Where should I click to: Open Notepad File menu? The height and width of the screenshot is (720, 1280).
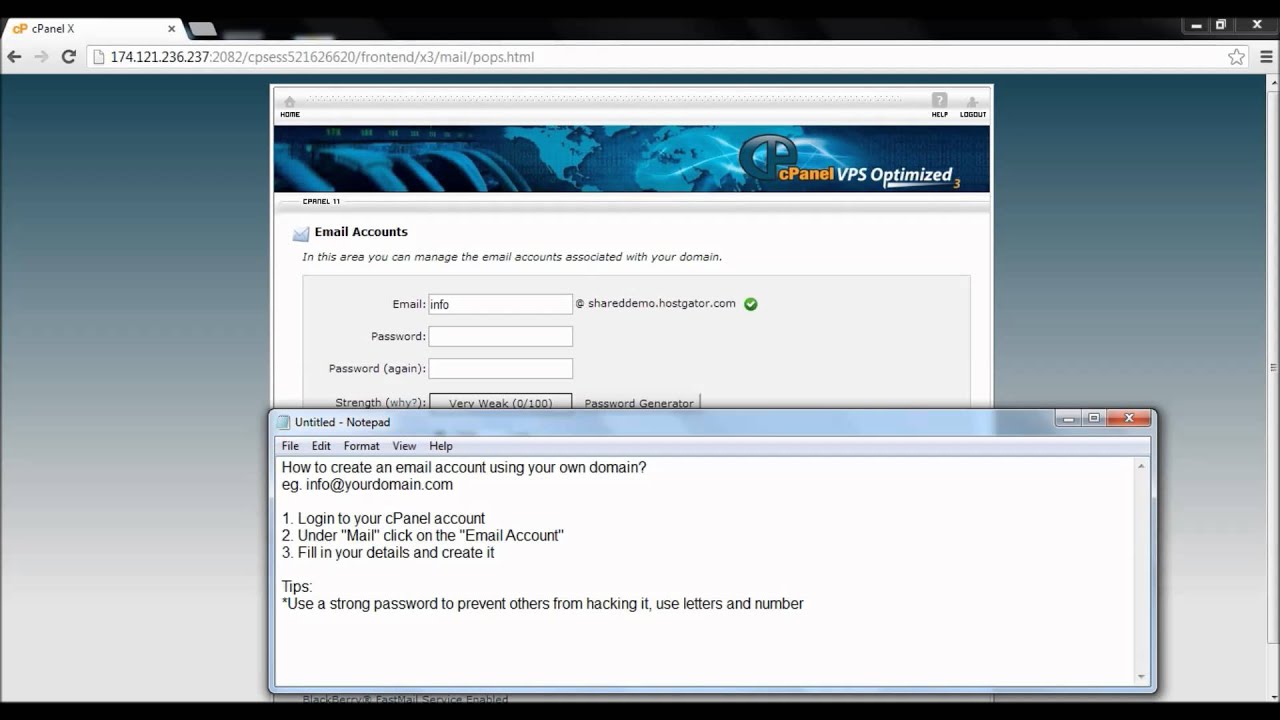[x=290, y=446]
